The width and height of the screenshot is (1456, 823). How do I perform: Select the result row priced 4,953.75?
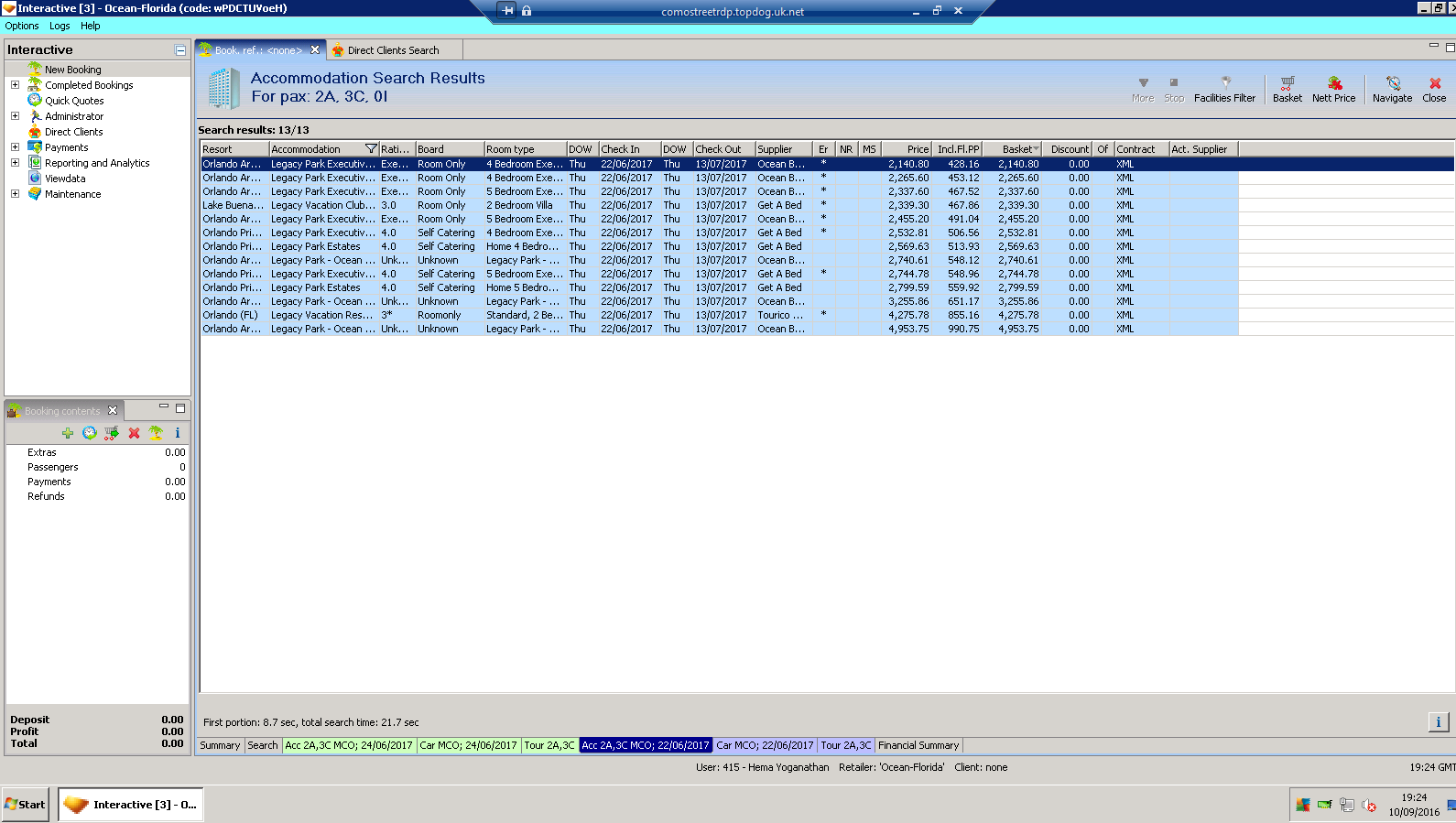(719, 329)
